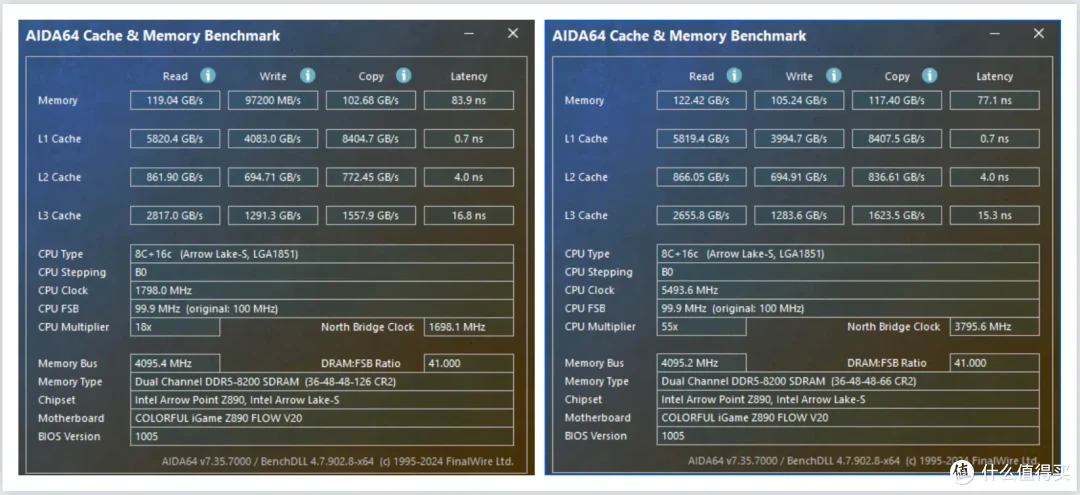The image size is (1080, 495).
Task: Click CPU Multiplier field showing 55x
Action: point(701,326)
